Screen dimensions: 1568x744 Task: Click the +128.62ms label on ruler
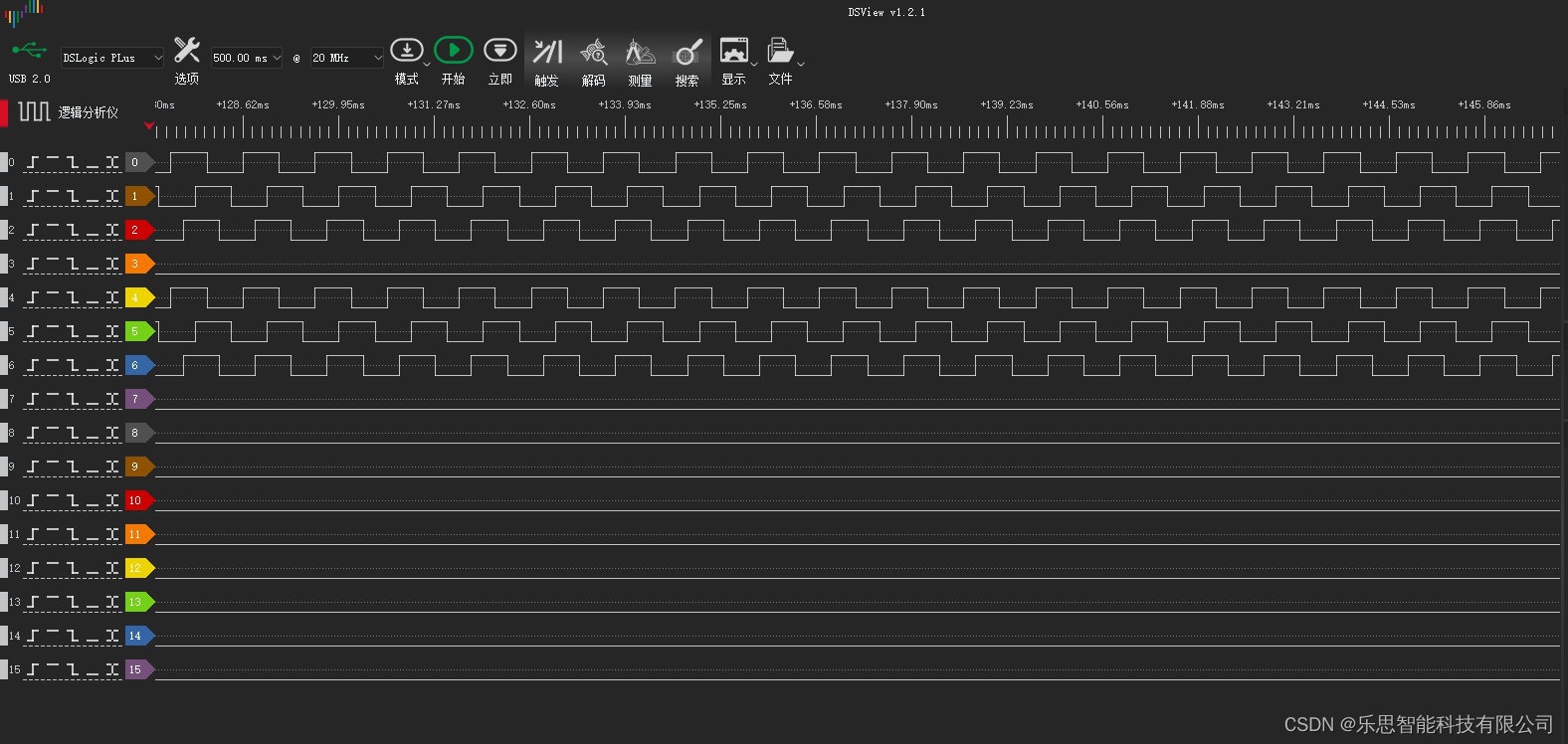[x=243, y=104]
